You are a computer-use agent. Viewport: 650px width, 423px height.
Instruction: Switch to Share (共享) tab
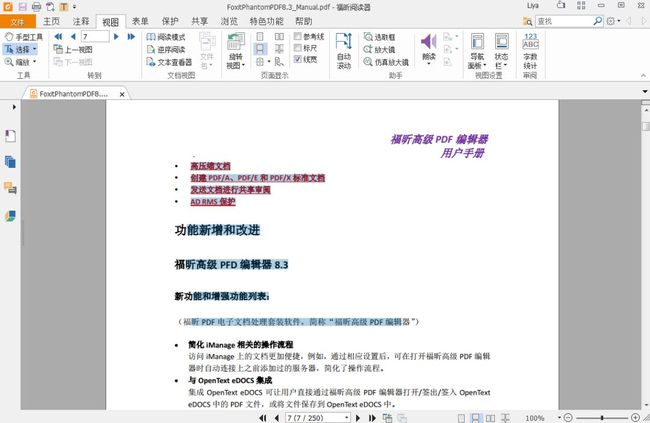coord(199,21)
